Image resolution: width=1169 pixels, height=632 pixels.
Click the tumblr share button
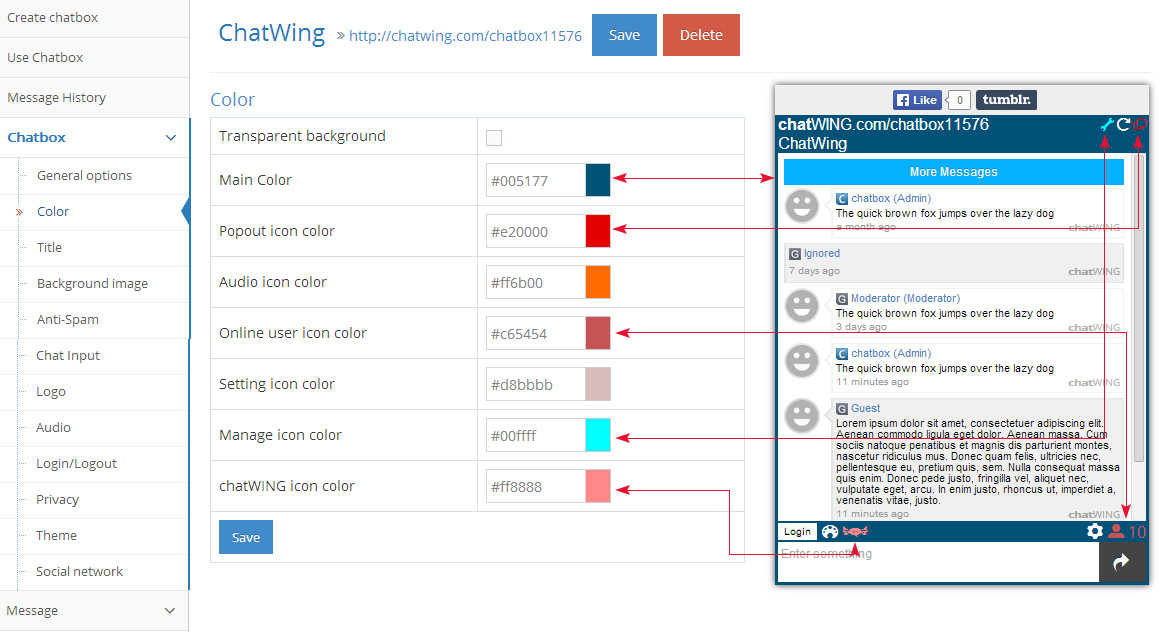coord(1006,100)
